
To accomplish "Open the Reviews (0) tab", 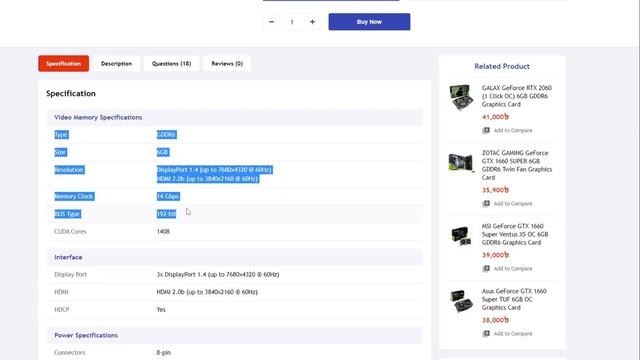I will [x=227, y=64].
